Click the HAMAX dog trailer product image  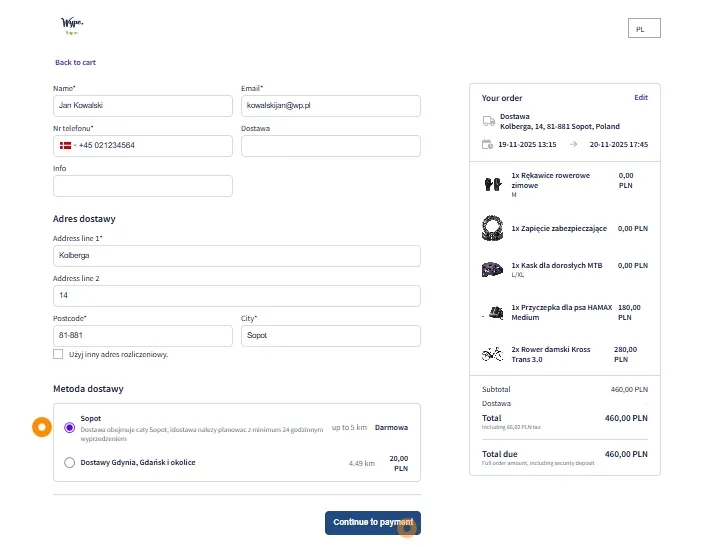click(493, 312)
